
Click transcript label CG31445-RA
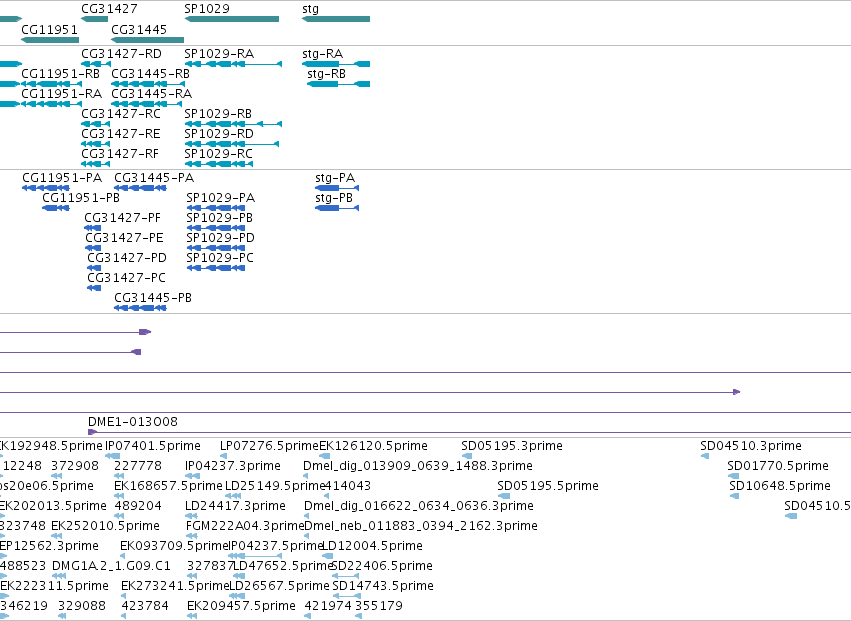pyautogui.click(x=151, y=94)
